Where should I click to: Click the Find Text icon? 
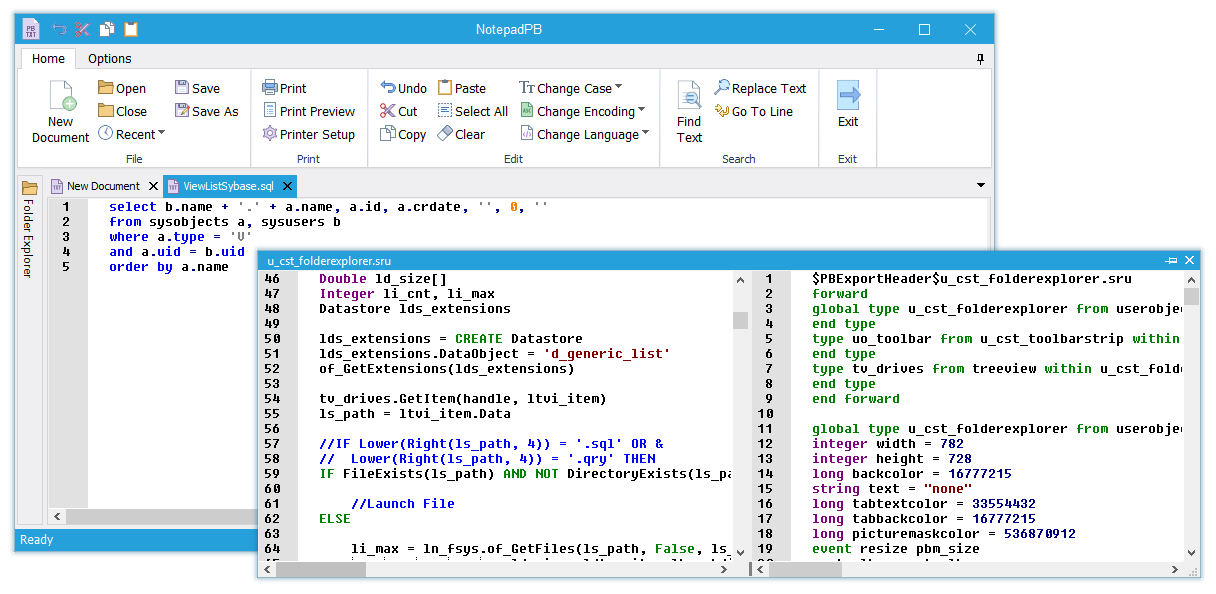point(689,96)
